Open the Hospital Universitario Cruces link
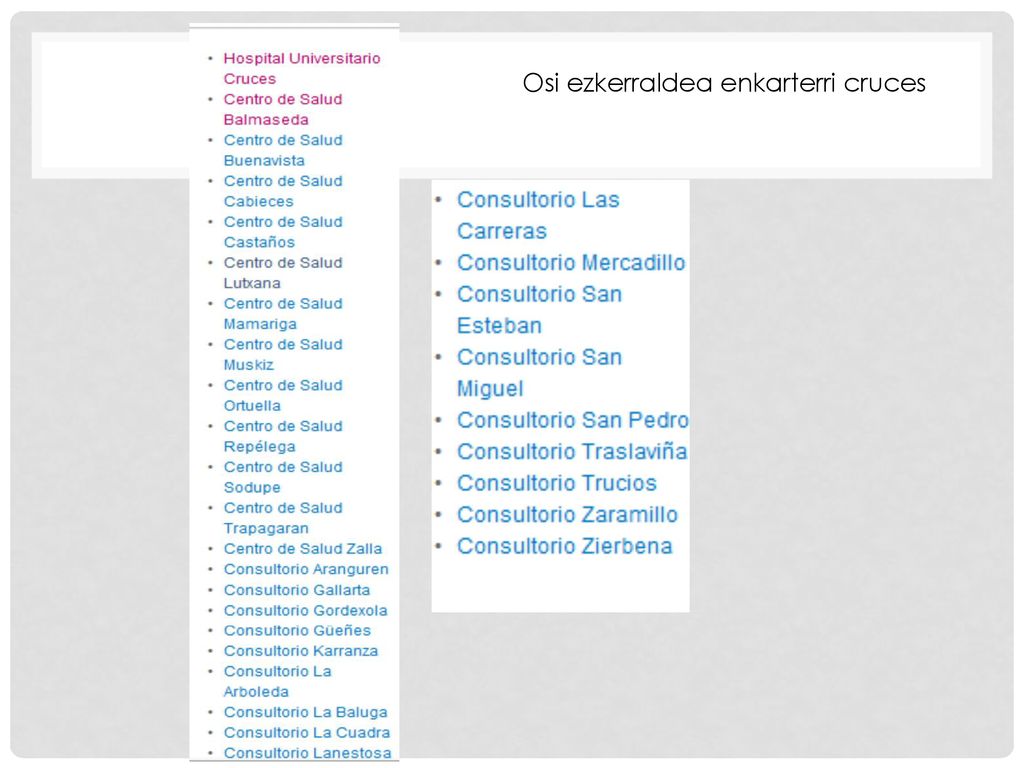Image resolution: width=1024 pixels, height=768 pixels. point(302,69)
